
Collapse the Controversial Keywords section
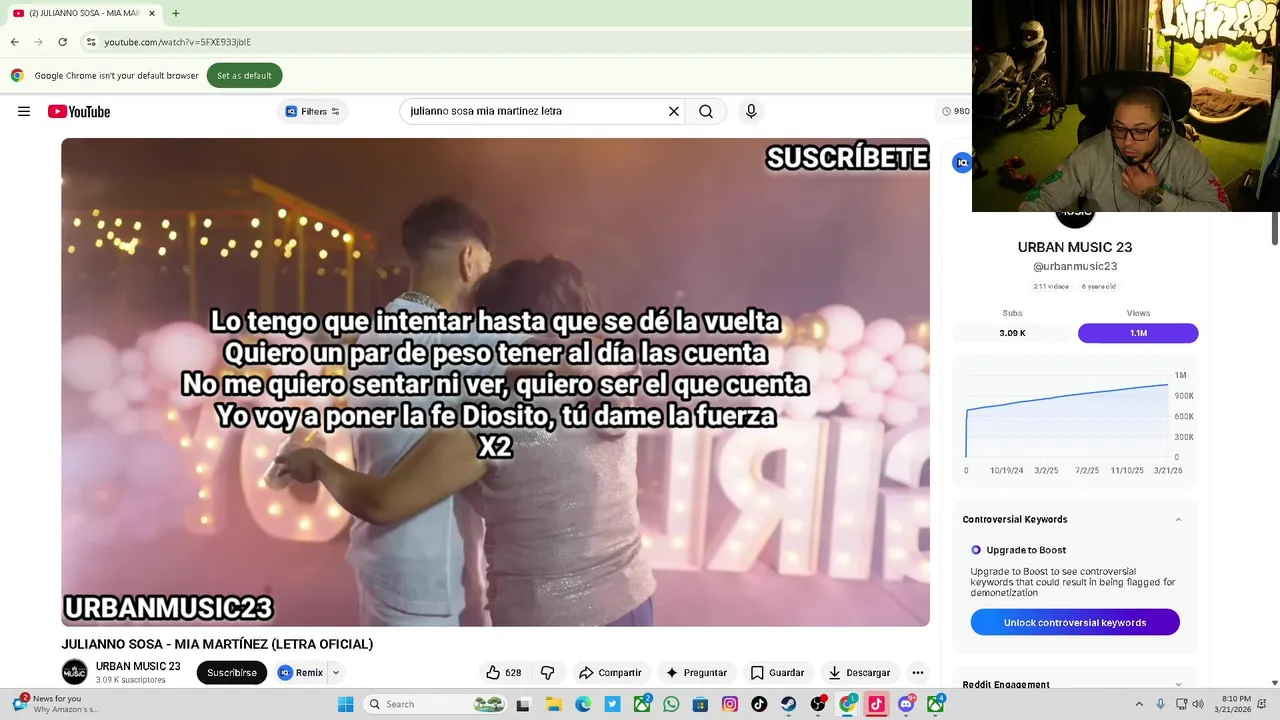pyautogui.click(x=1178, y=519)
